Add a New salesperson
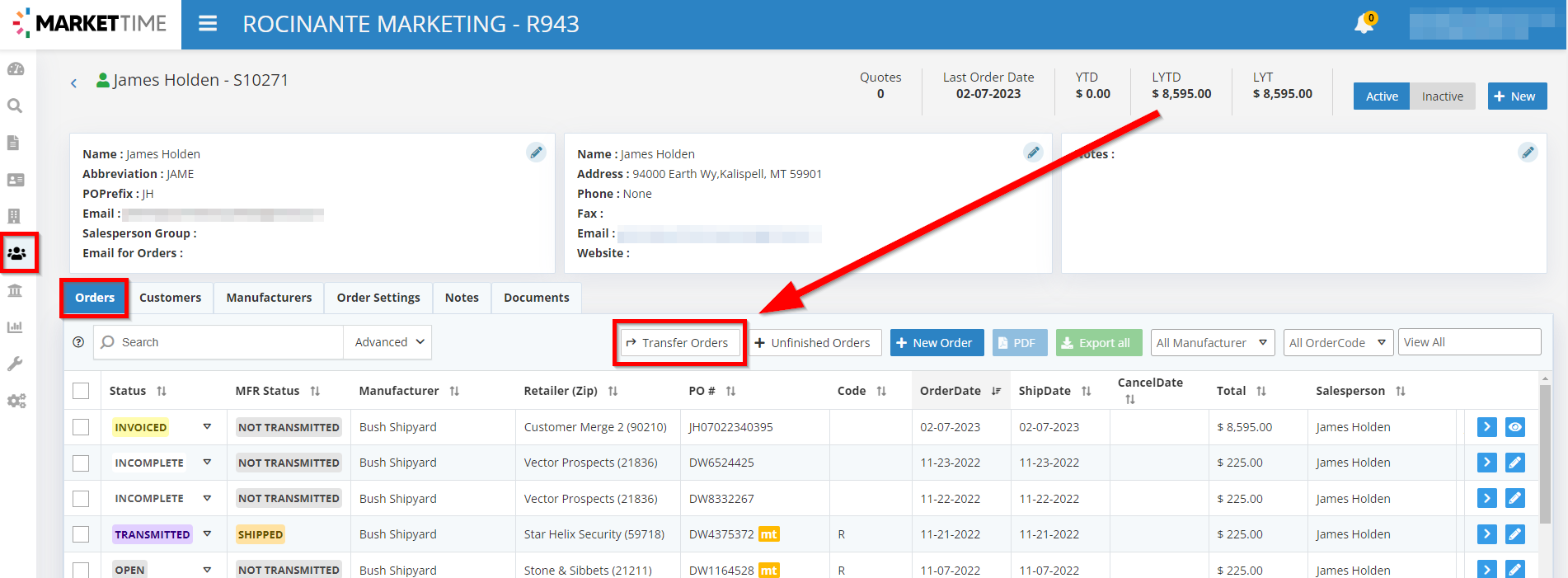Screen dimensions: 1568x578 (x=1517, y=96)
